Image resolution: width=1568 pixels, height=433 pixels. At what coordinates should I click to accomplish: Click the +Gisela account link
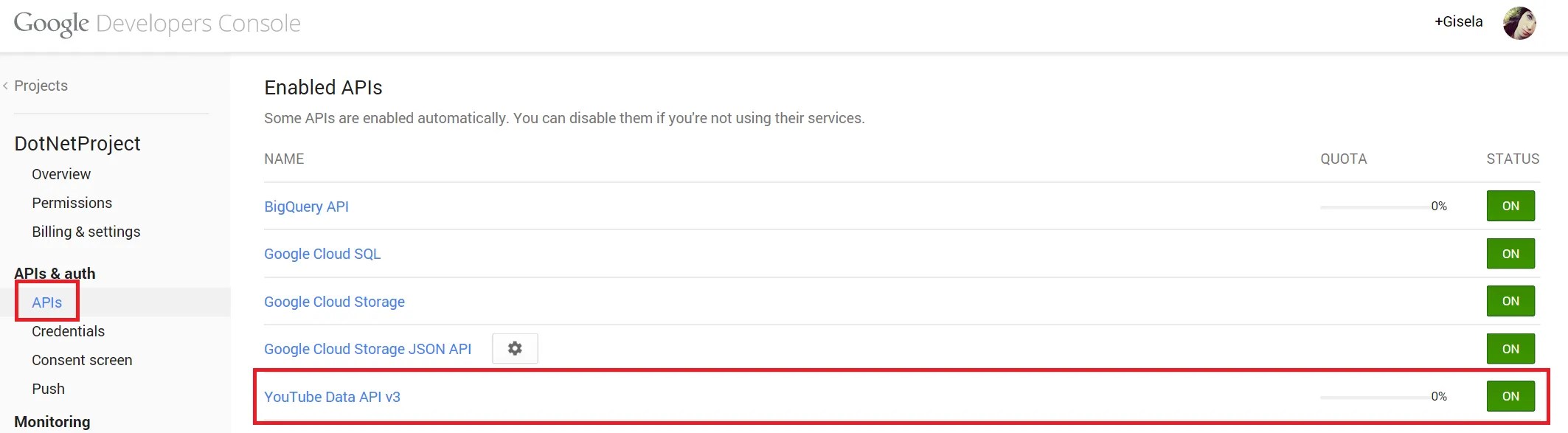click(x=1458, y=22)
